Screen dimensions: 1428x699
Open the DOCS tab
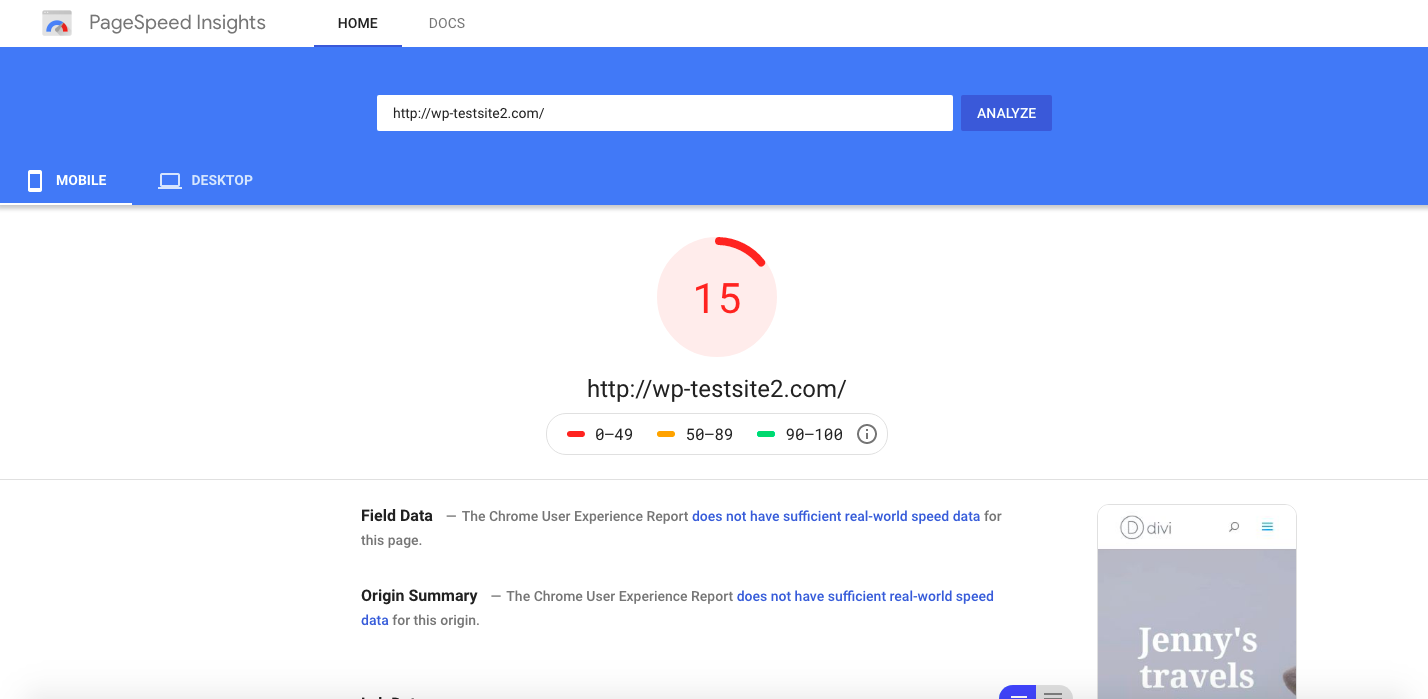446,23
